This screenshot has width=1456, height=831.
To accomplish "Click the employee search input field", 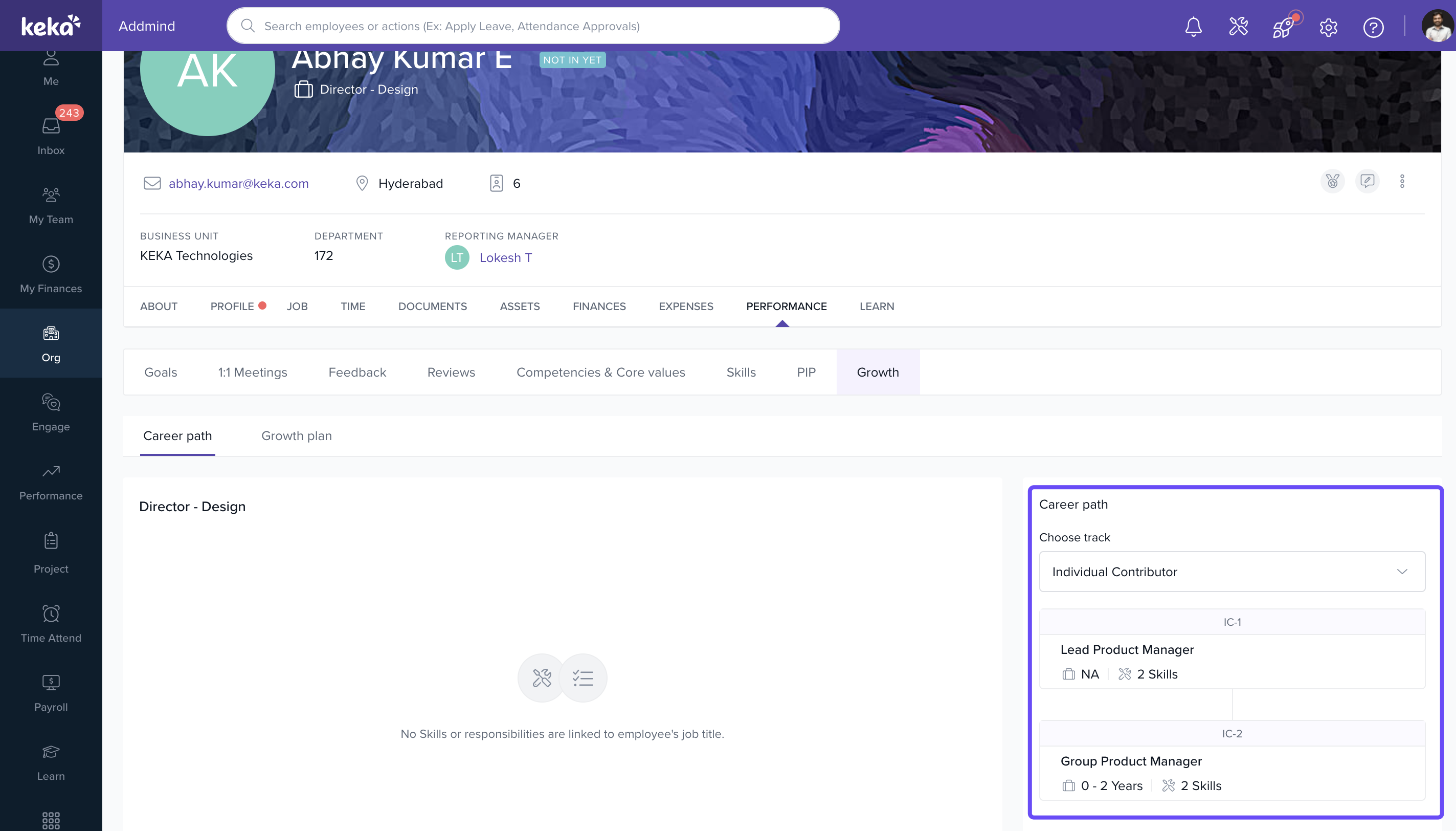I will [533, 26].
